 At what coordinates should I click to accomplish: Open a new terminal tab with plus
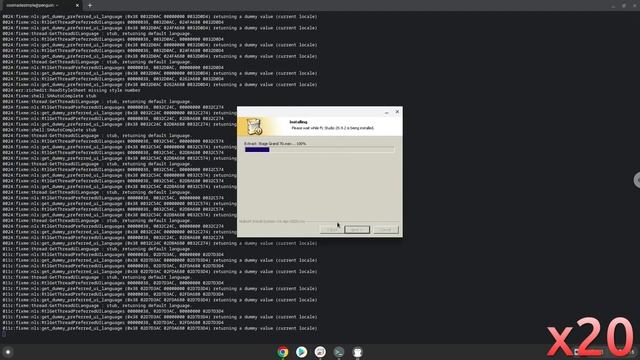[x=90, y=5]
